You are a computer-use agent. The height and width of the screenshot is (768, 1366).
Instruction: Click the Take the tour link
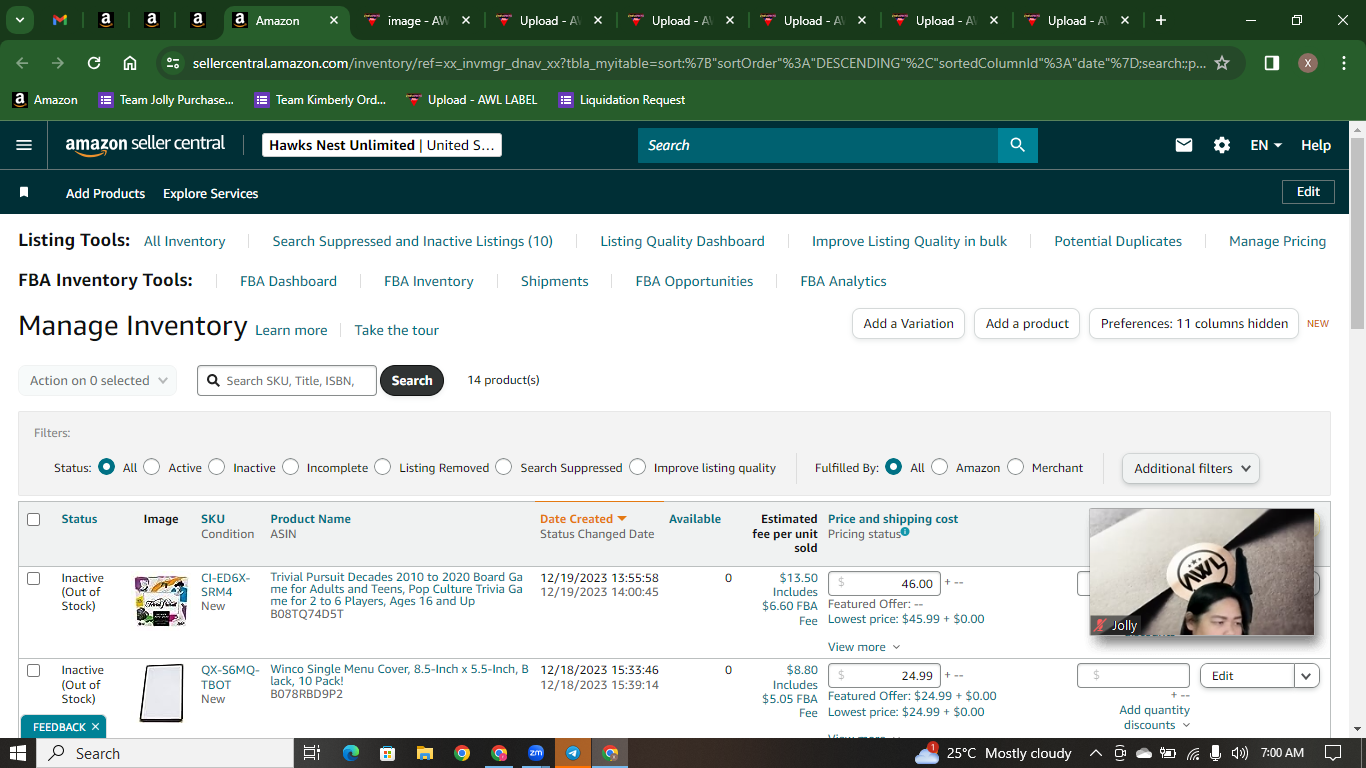[397, 330]
